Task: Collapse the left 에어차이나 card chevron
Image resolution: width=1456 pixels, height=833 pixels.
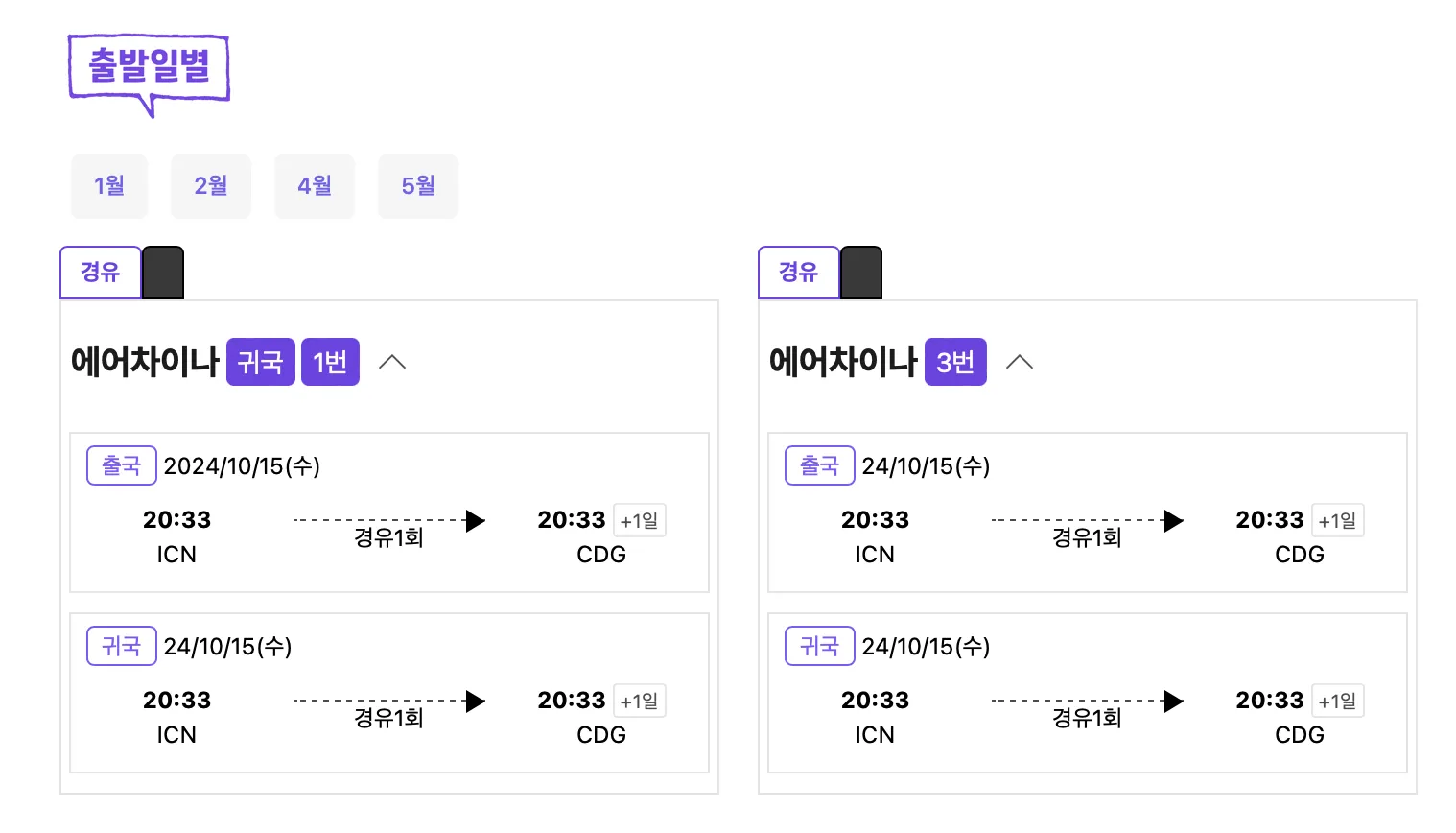Action: (392, 362)
